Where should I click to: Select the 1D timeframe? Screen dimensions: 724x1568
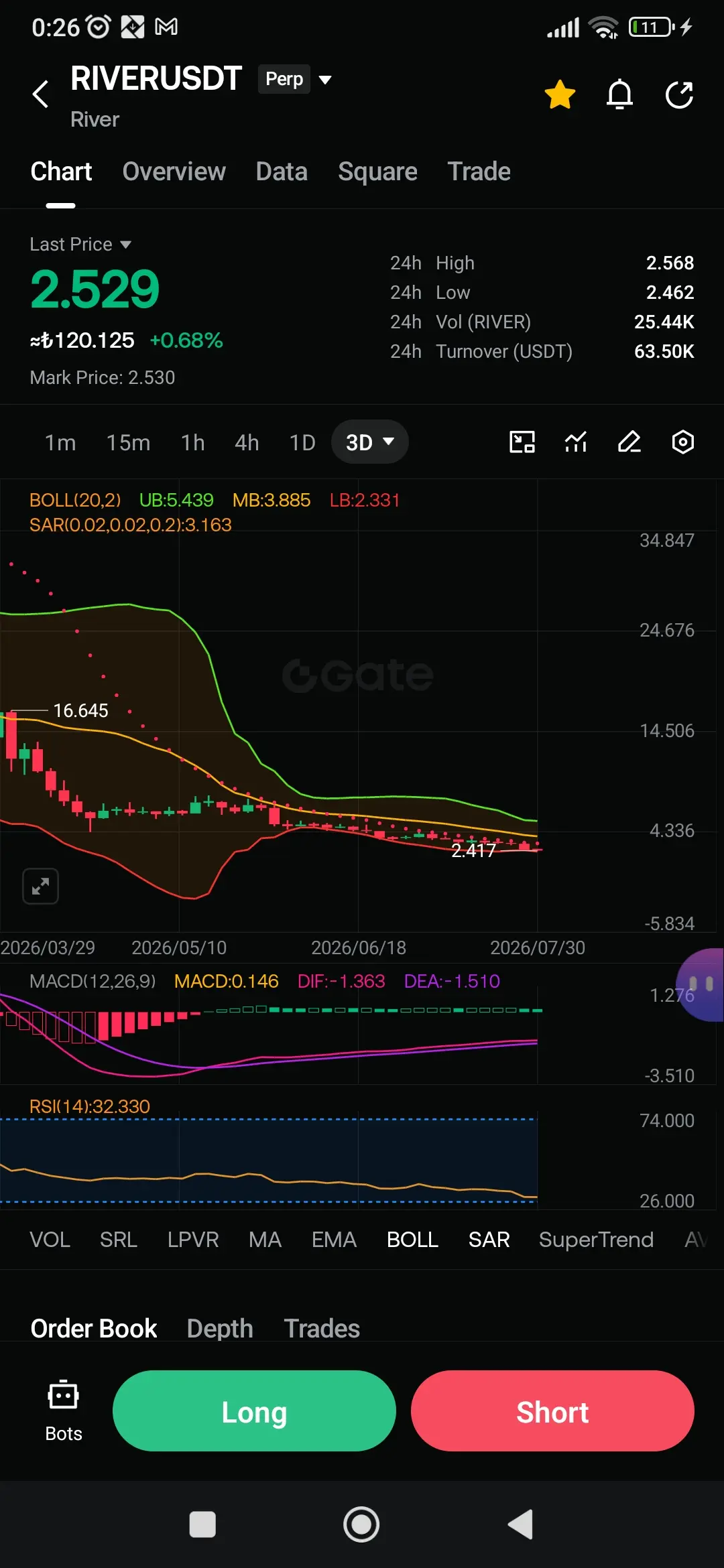[x=302, y=443]
